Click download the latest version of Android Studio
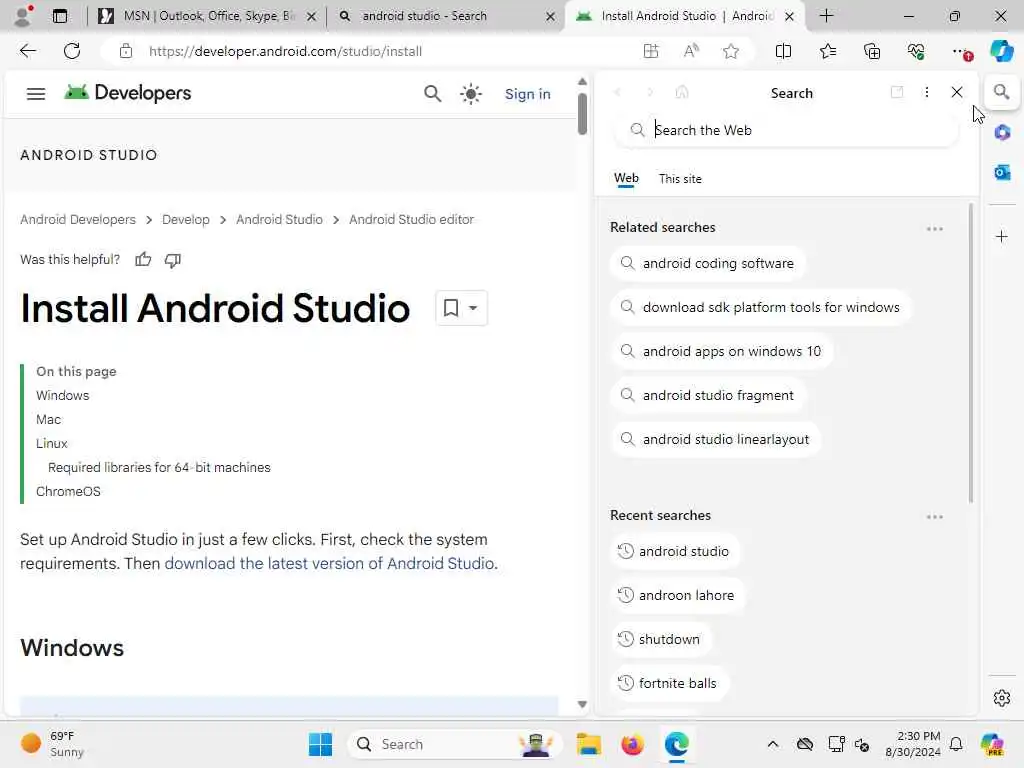Viewport: 1024px width, 768px height. coord(329,564)
